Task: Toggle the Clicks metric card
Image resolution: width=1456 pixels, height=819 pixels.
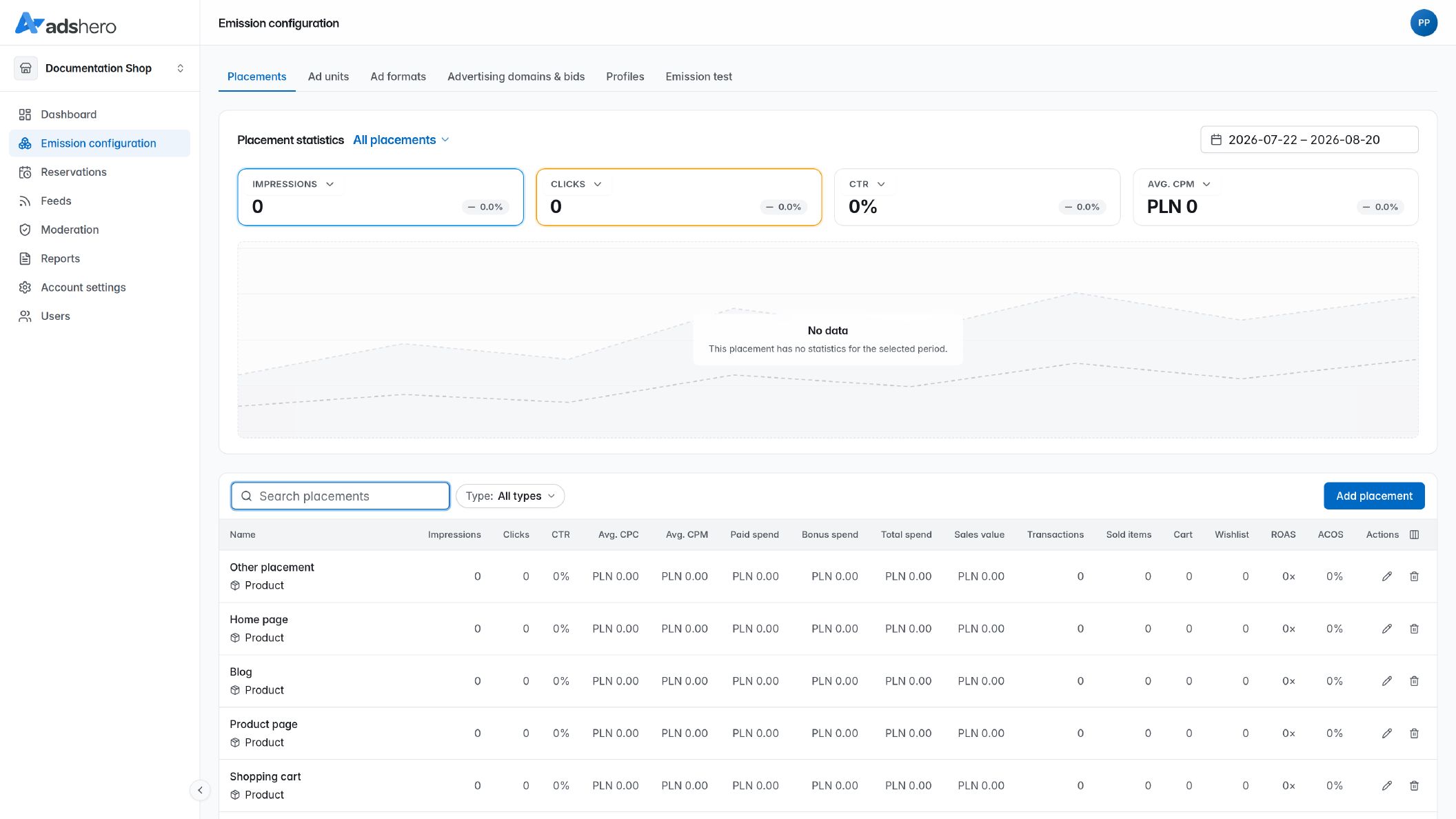Action: click(679, 197)
